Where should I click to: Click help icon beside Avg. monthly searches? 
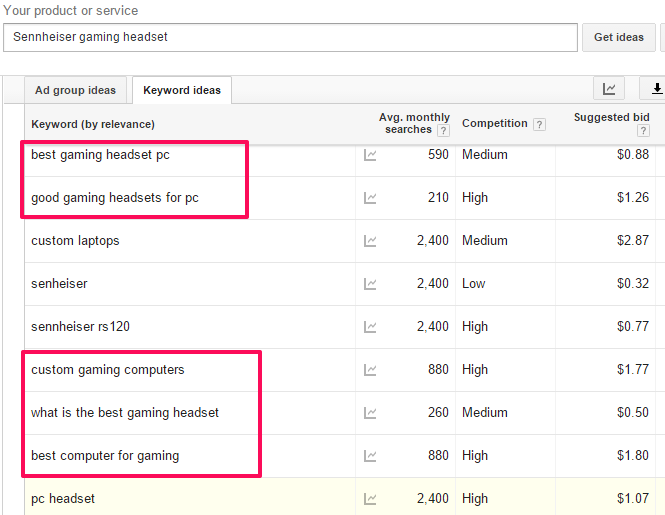click(443, 130)
